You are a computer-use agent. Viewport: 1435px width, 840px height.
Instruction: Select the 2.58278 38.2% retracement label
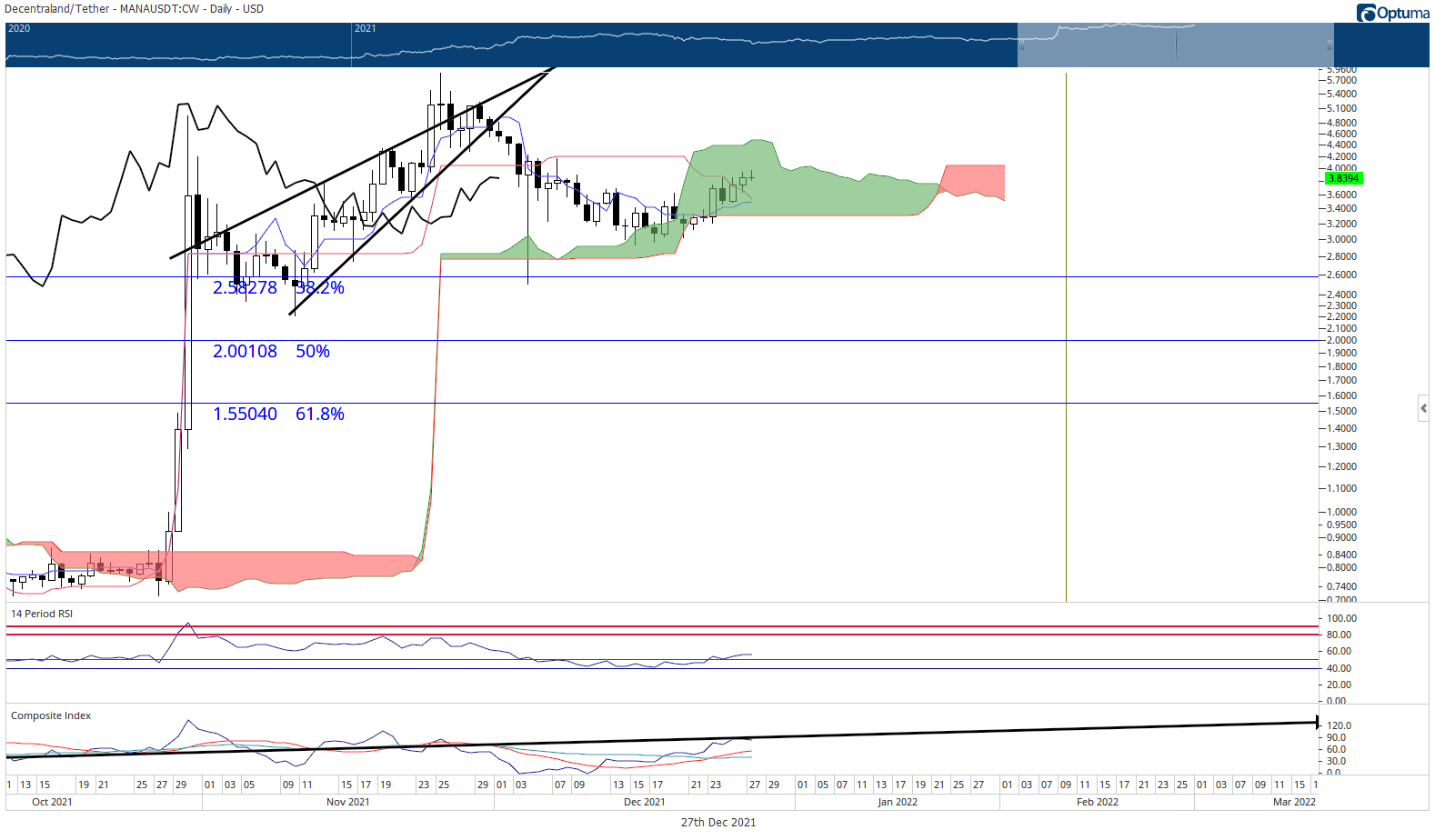coord(278,287)
